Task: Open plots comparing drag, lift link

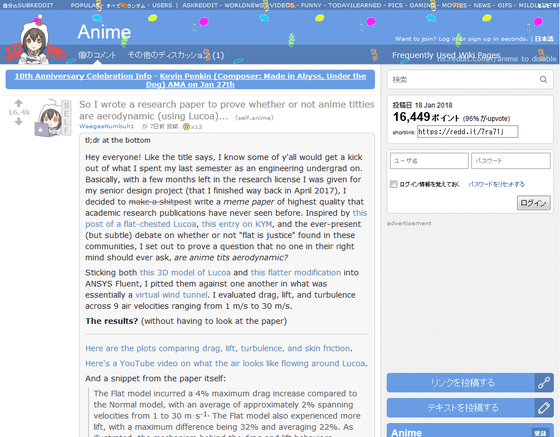Action: coord(218,348)
